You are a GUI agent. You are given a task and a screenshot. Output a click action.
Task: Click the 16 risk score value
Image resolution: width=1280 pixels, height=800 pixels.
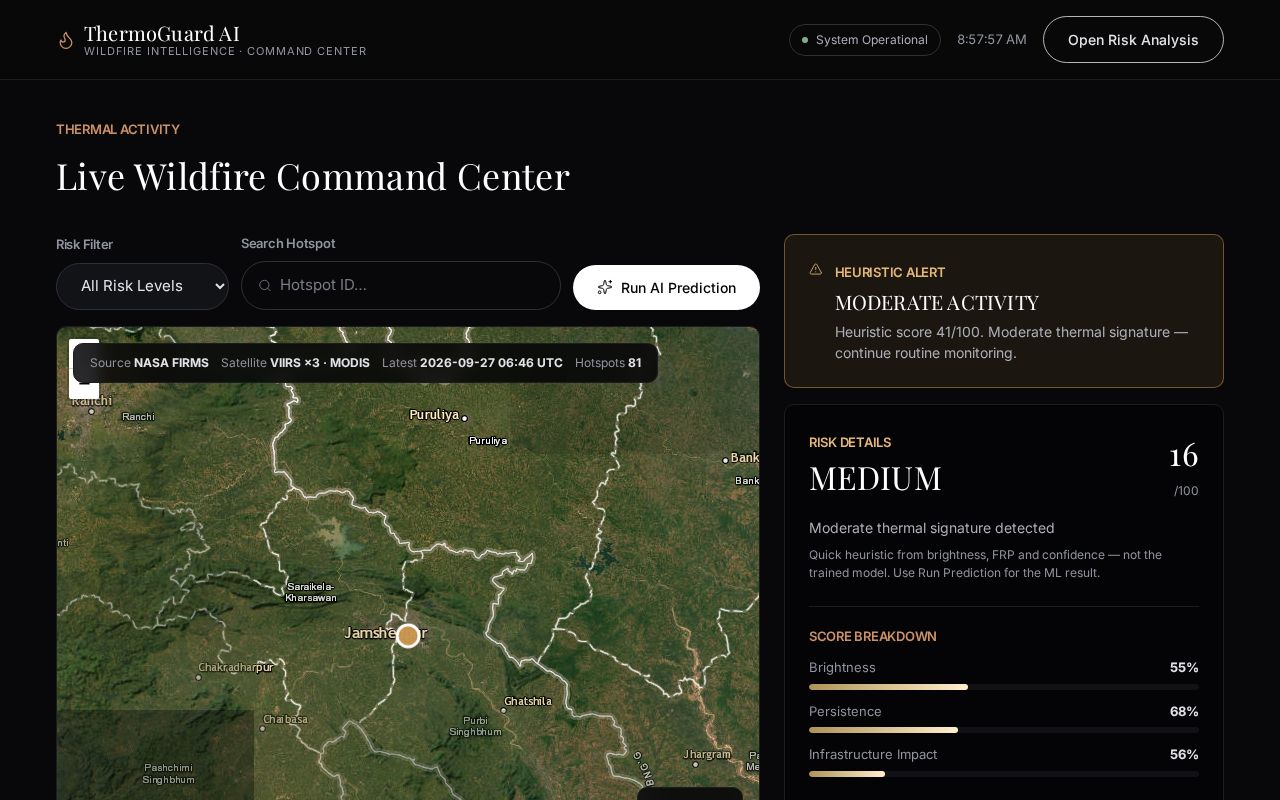[1184, 456]
